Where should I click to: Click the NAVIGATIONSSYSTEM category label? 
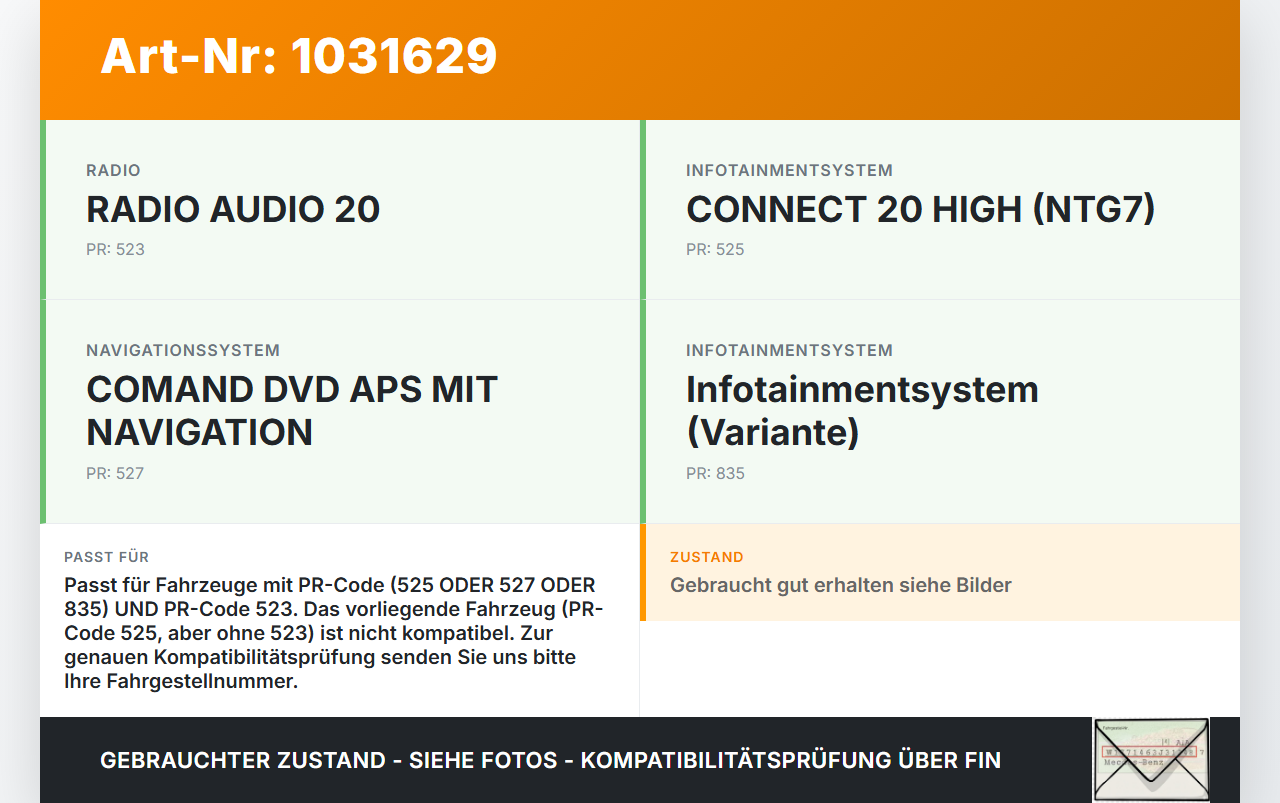pyautogui.click(x=183, y=351)
